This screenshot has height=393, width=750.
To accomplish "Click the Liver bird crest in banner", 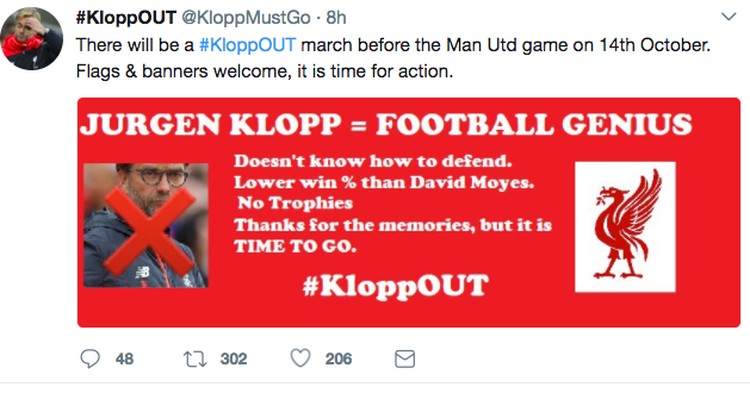I will pos(625,227).
